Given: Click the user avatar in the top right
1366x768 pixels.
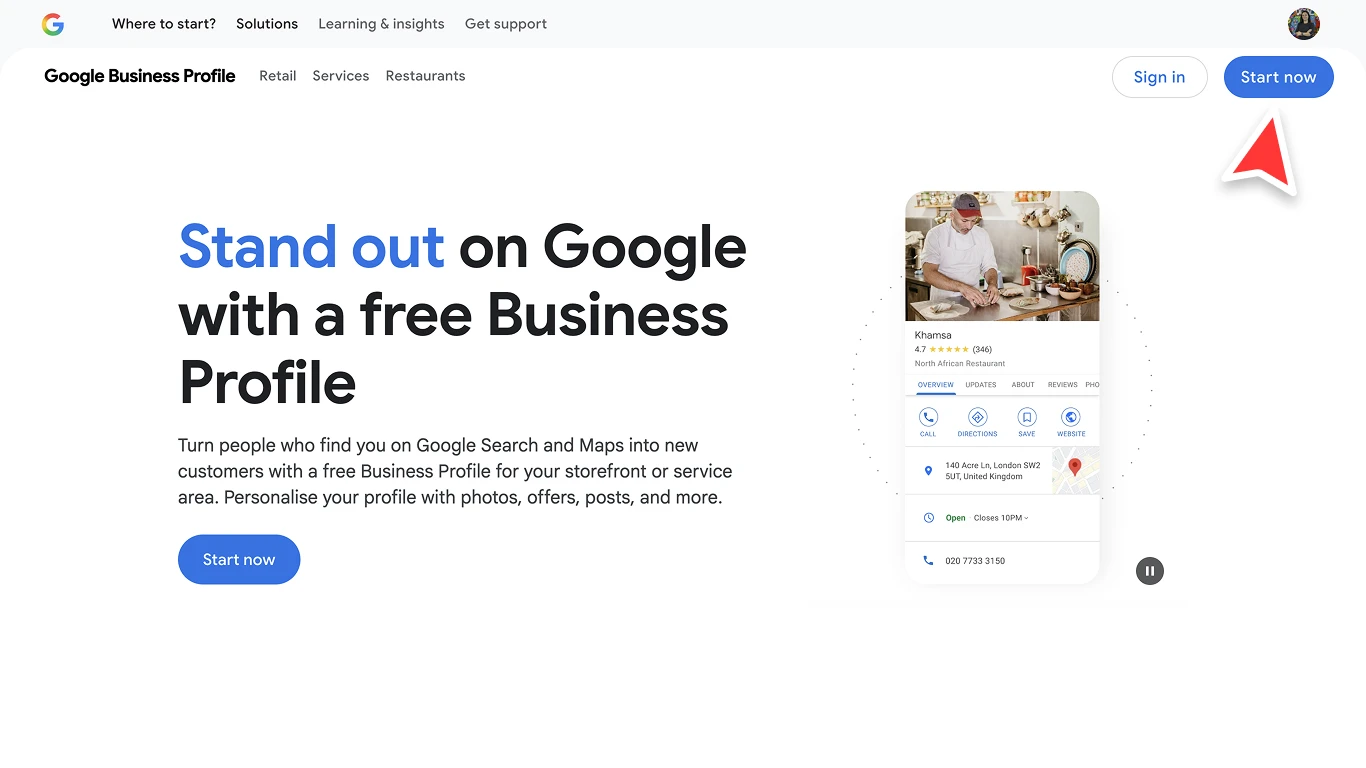Looking at the screenshot, I should 1303,23.
